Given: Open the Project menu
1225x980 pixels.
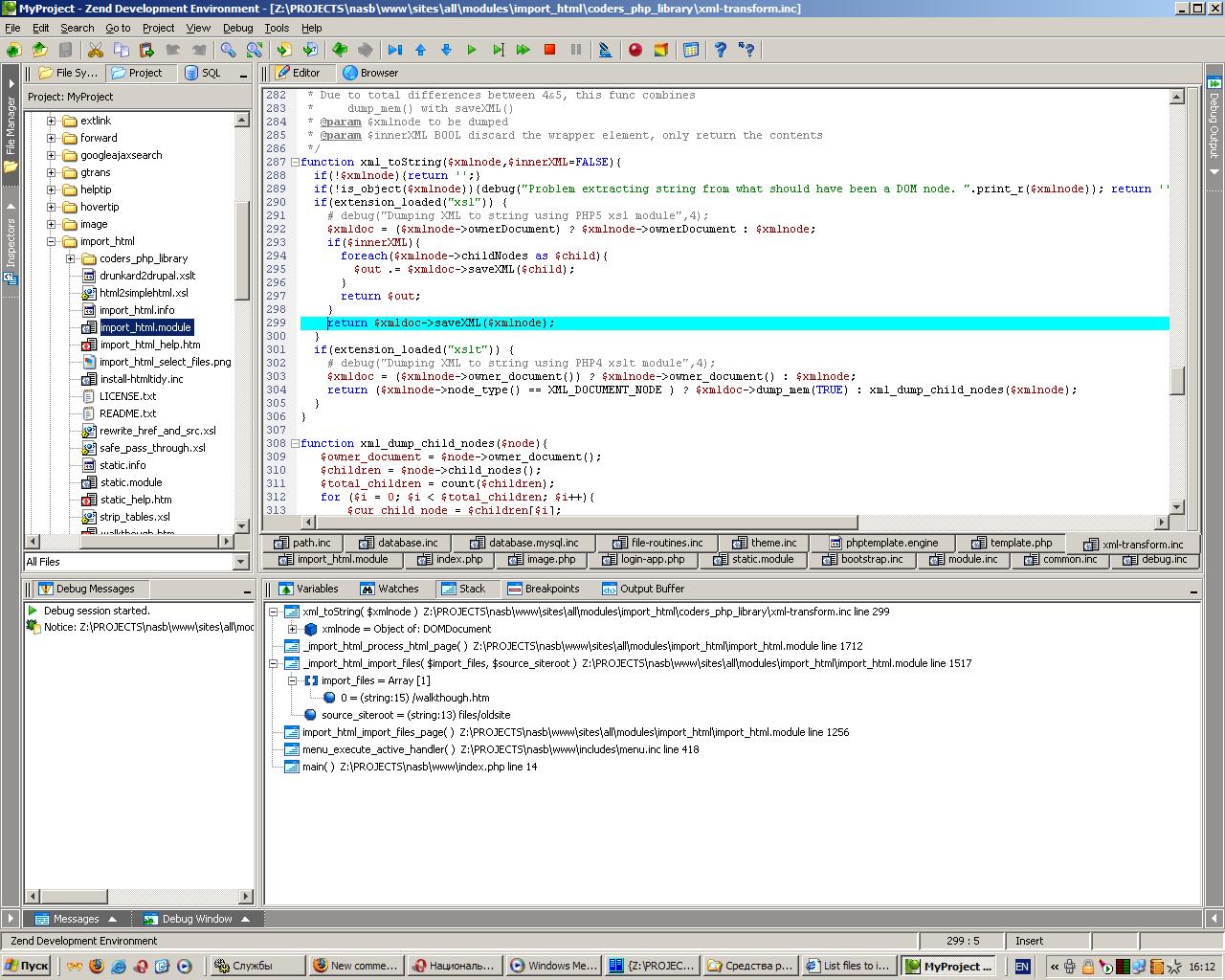Looking at the screenshot, I should [158, 28].
